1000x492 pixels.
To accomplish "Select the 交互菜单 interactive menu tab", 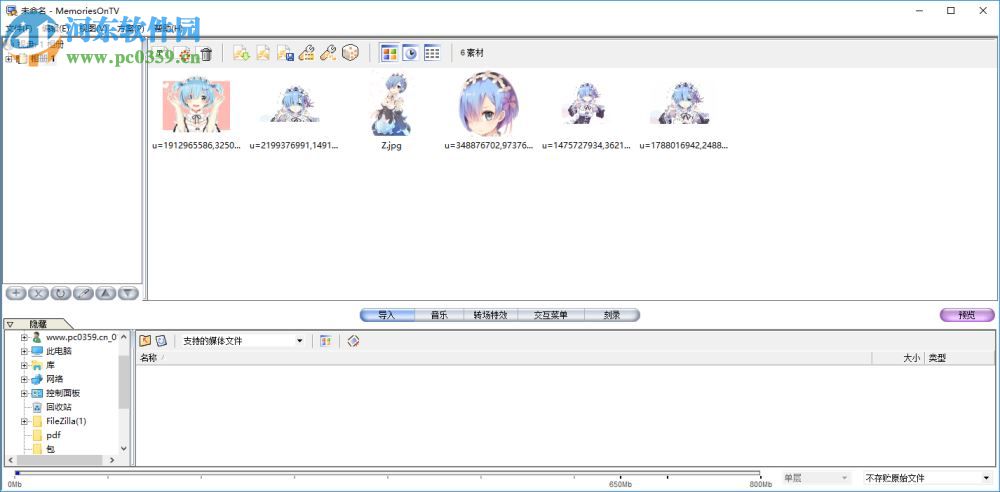I will click(550, 315).
